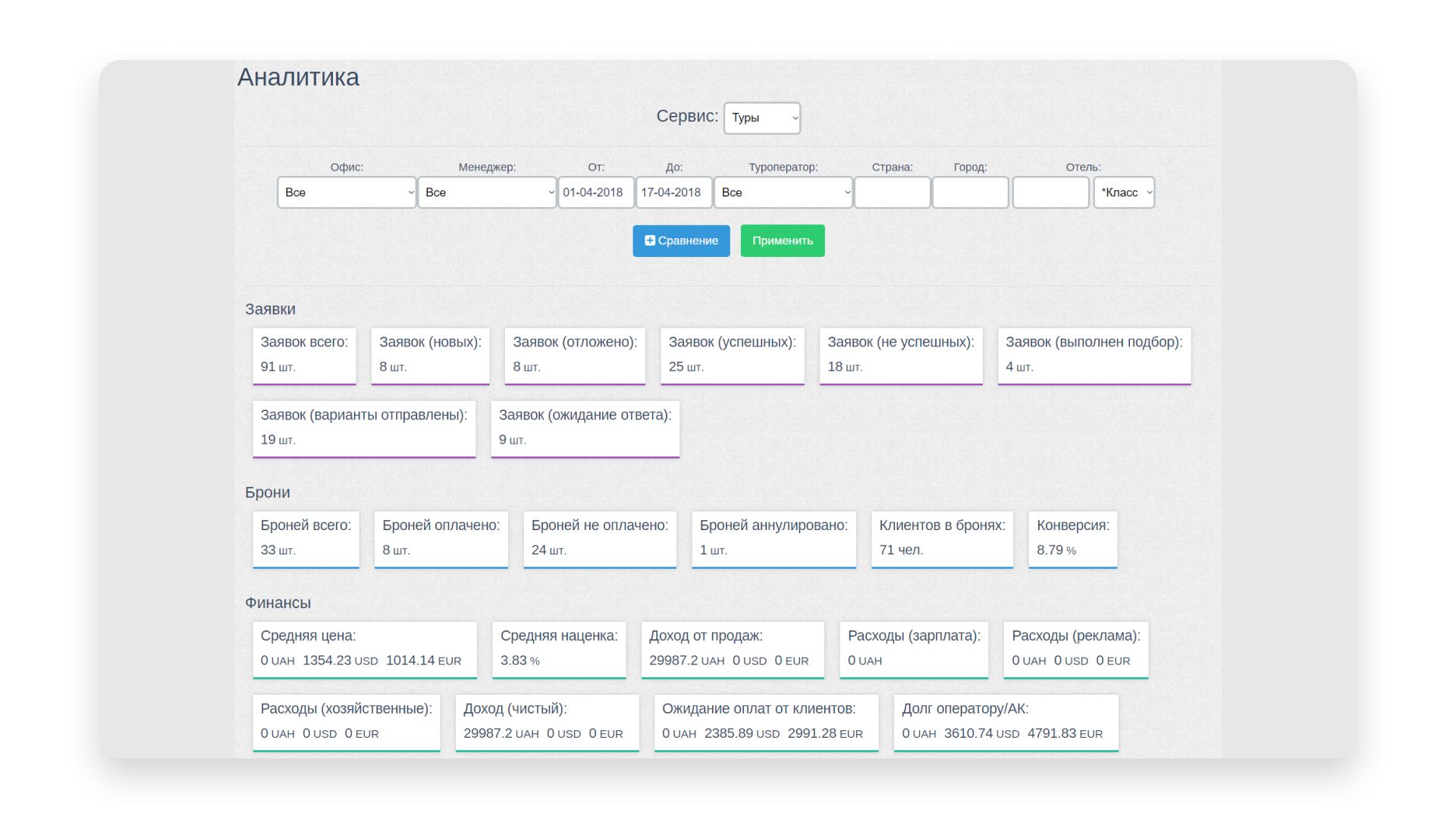1456x819 pixels.
Task: Click the Заявок (успешных) stat card
Action: [732, 355]
